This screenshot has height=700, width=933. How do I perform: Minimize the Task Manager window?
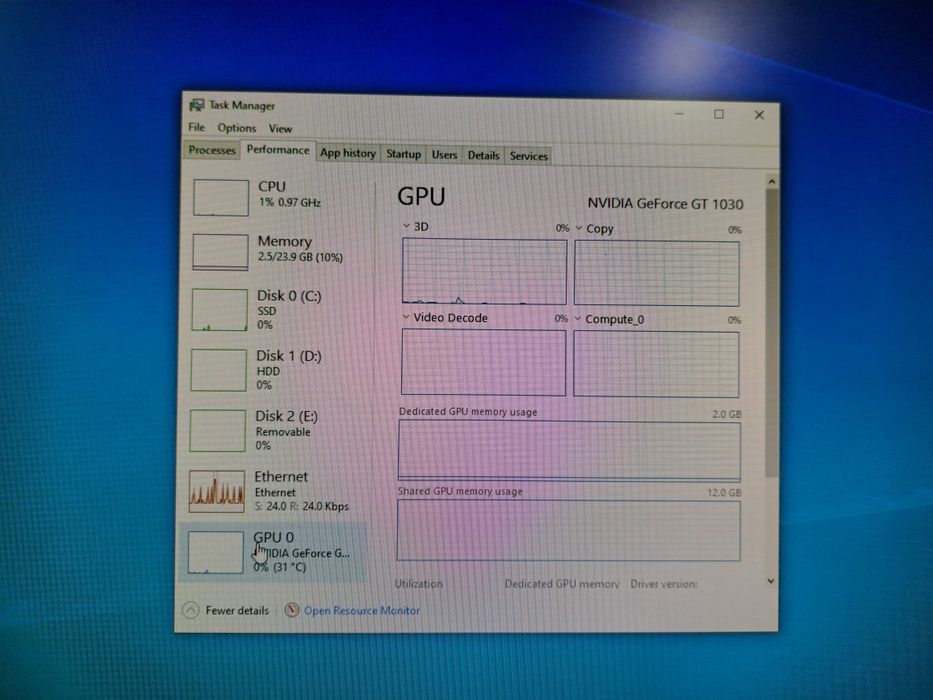coord(680,113)
